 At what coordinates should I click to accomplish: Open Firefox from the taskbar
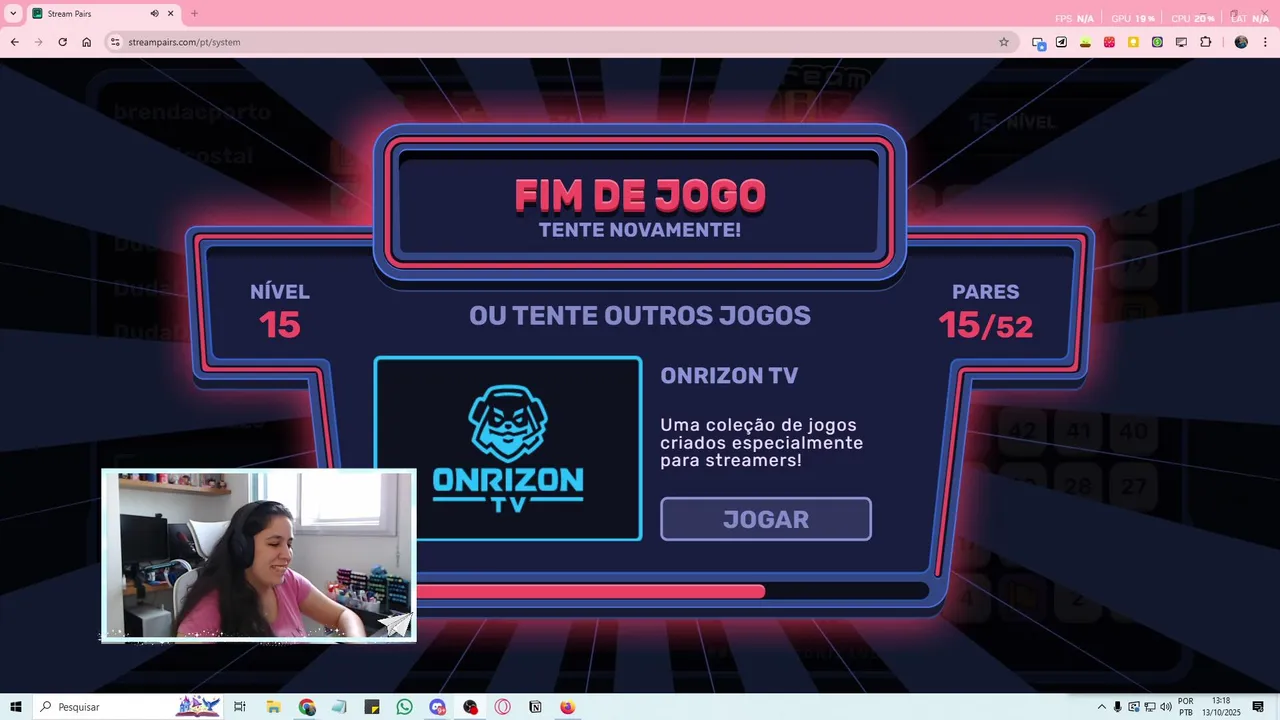click(568, 707)
